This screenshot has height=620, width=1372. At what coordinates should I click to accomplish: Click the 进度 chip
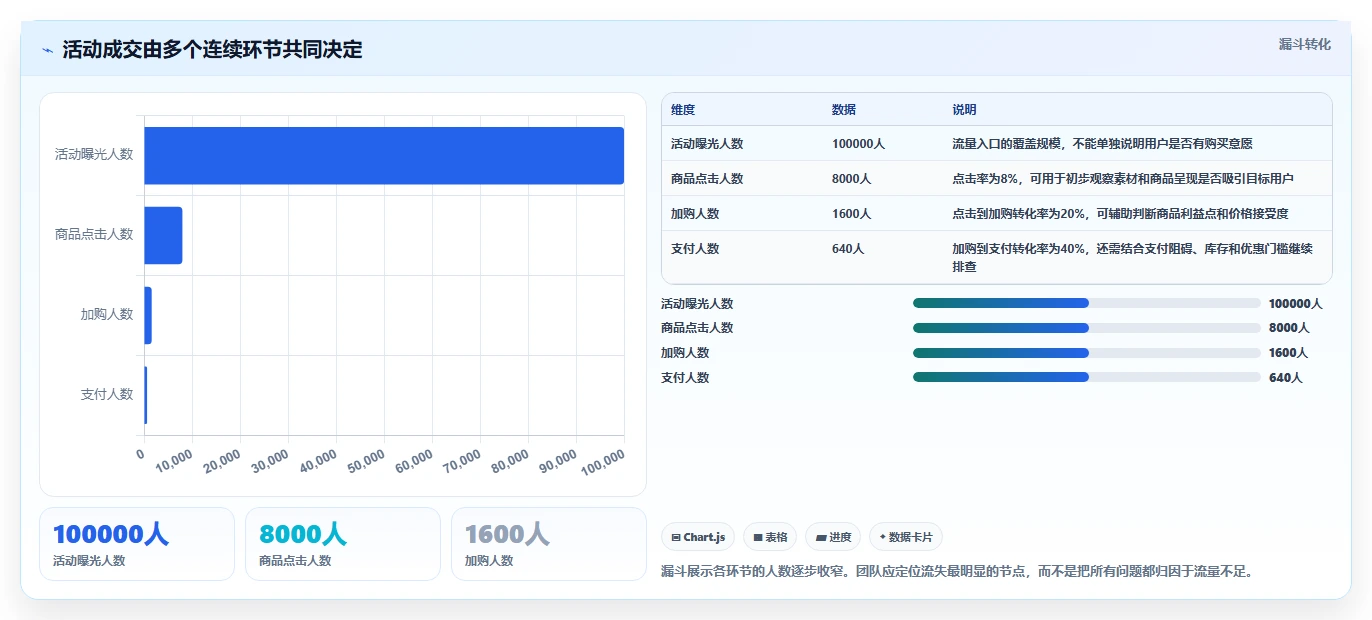pyautogui.click(x=833, y=537)
